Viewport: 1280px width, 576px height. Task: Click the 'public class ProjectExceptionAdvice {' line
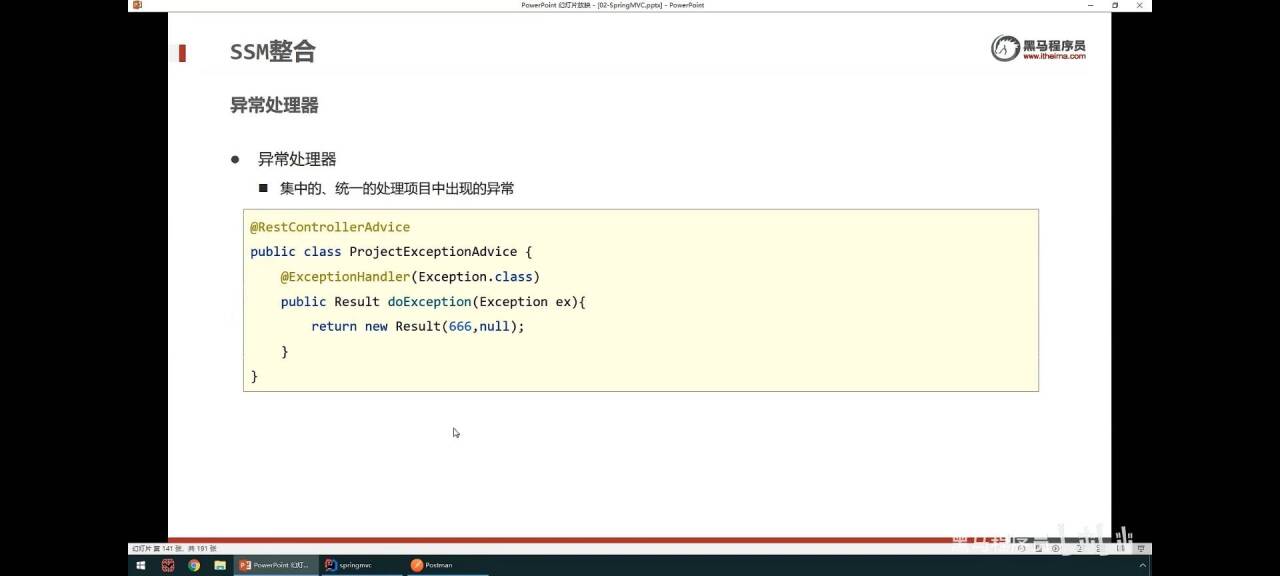391,252
